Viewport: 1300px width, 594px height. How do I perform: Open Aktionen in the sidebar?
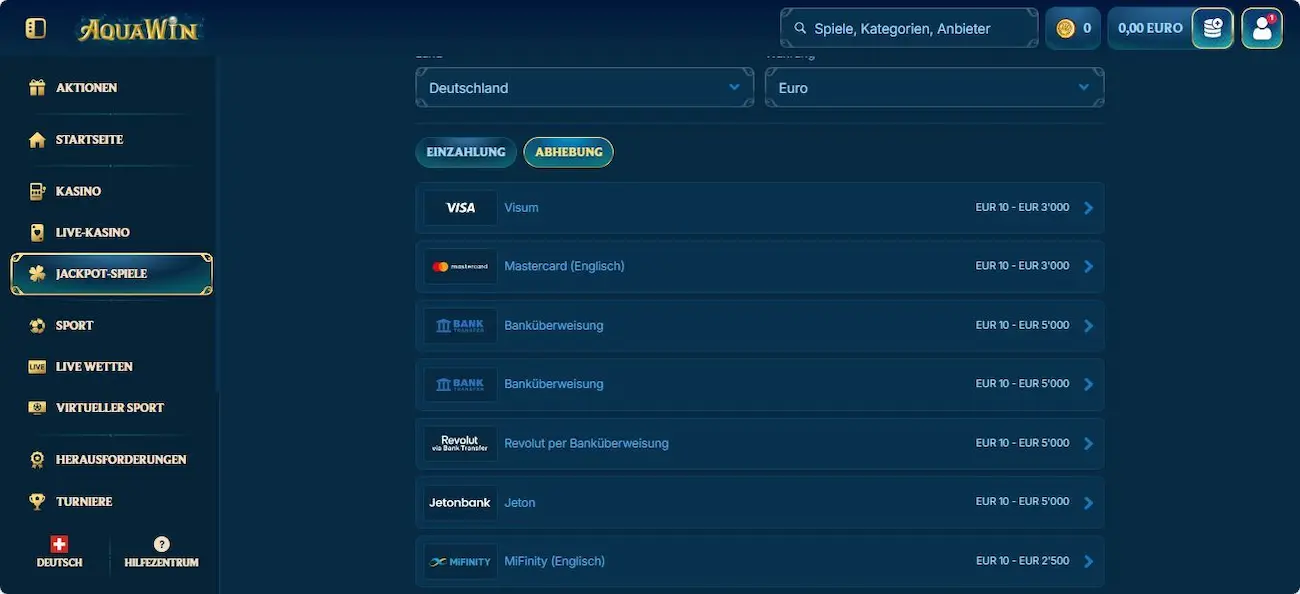[x=87, y=88]
